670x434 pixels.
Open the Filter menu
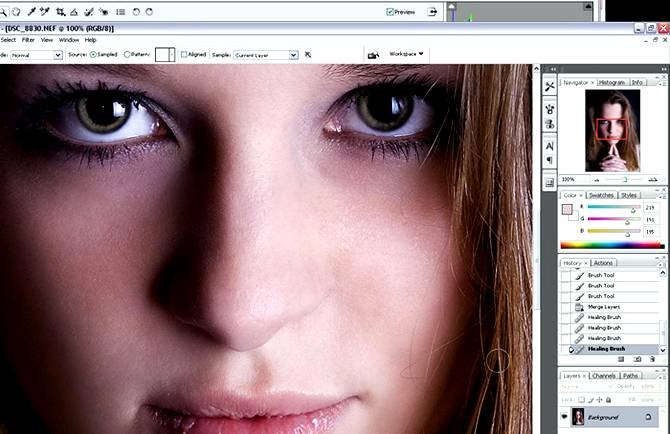point(28,40)
